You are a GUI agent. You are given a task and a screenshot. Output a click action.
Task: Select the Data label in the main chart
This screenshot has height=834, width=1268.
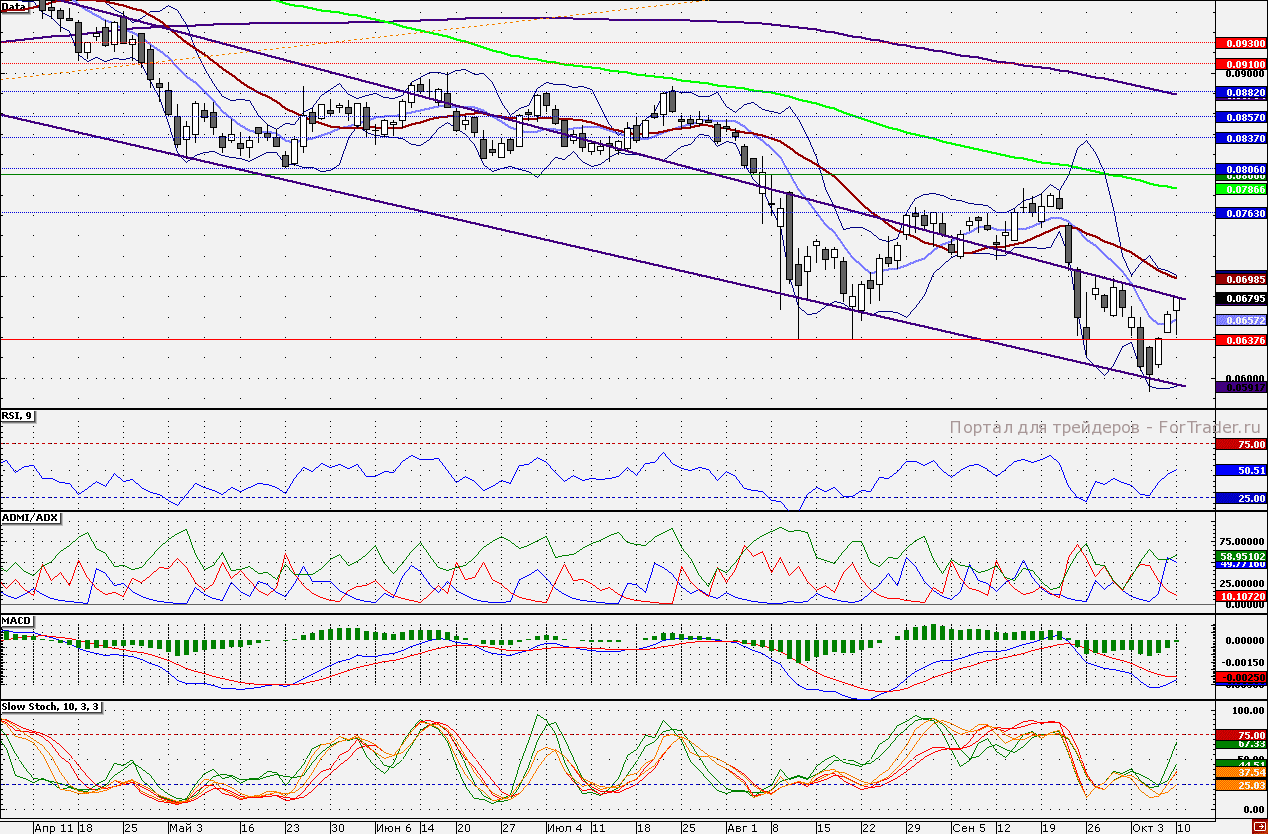pyautogui.click(x=16, y=6)
